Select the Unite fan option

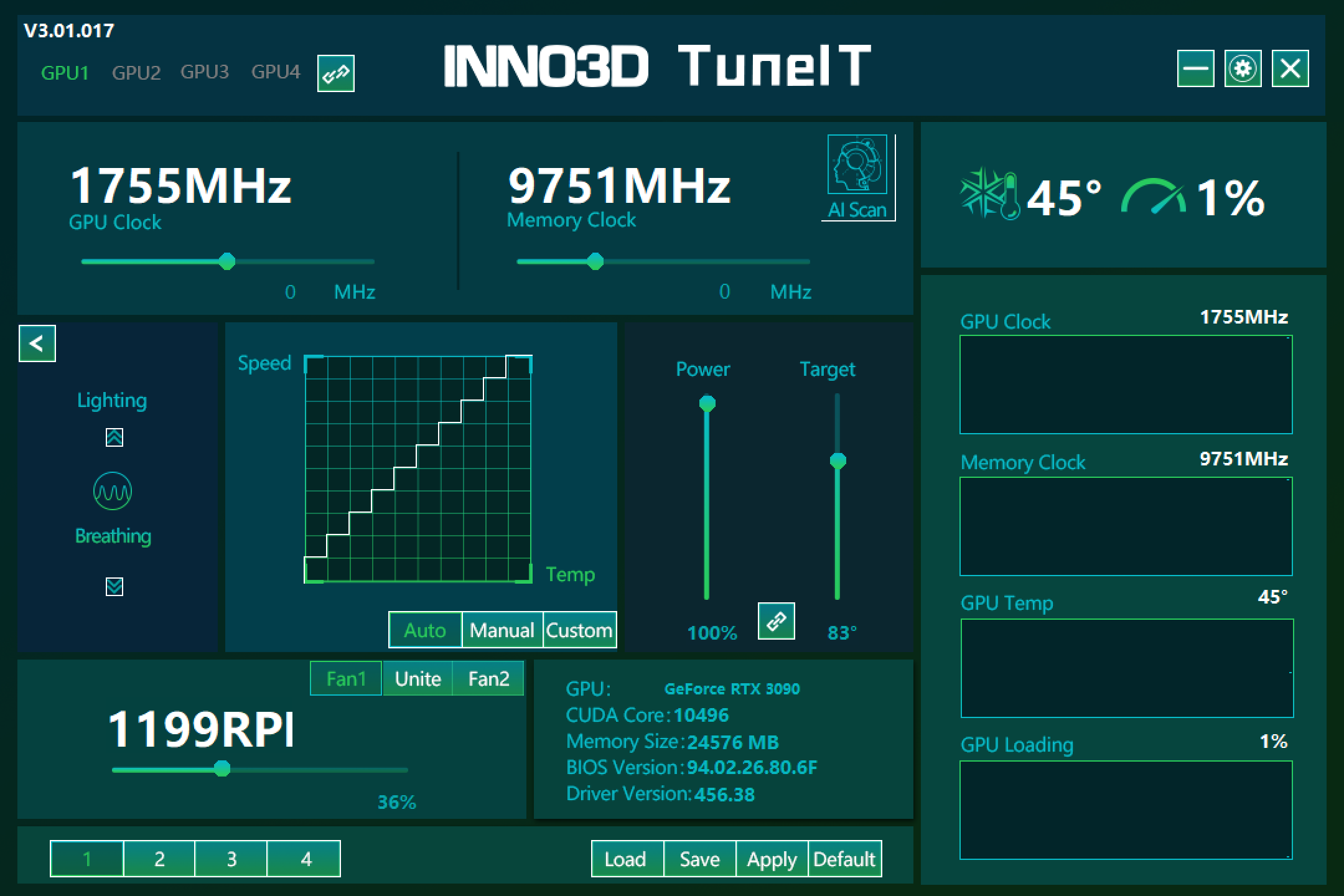[x=418, y=678]
